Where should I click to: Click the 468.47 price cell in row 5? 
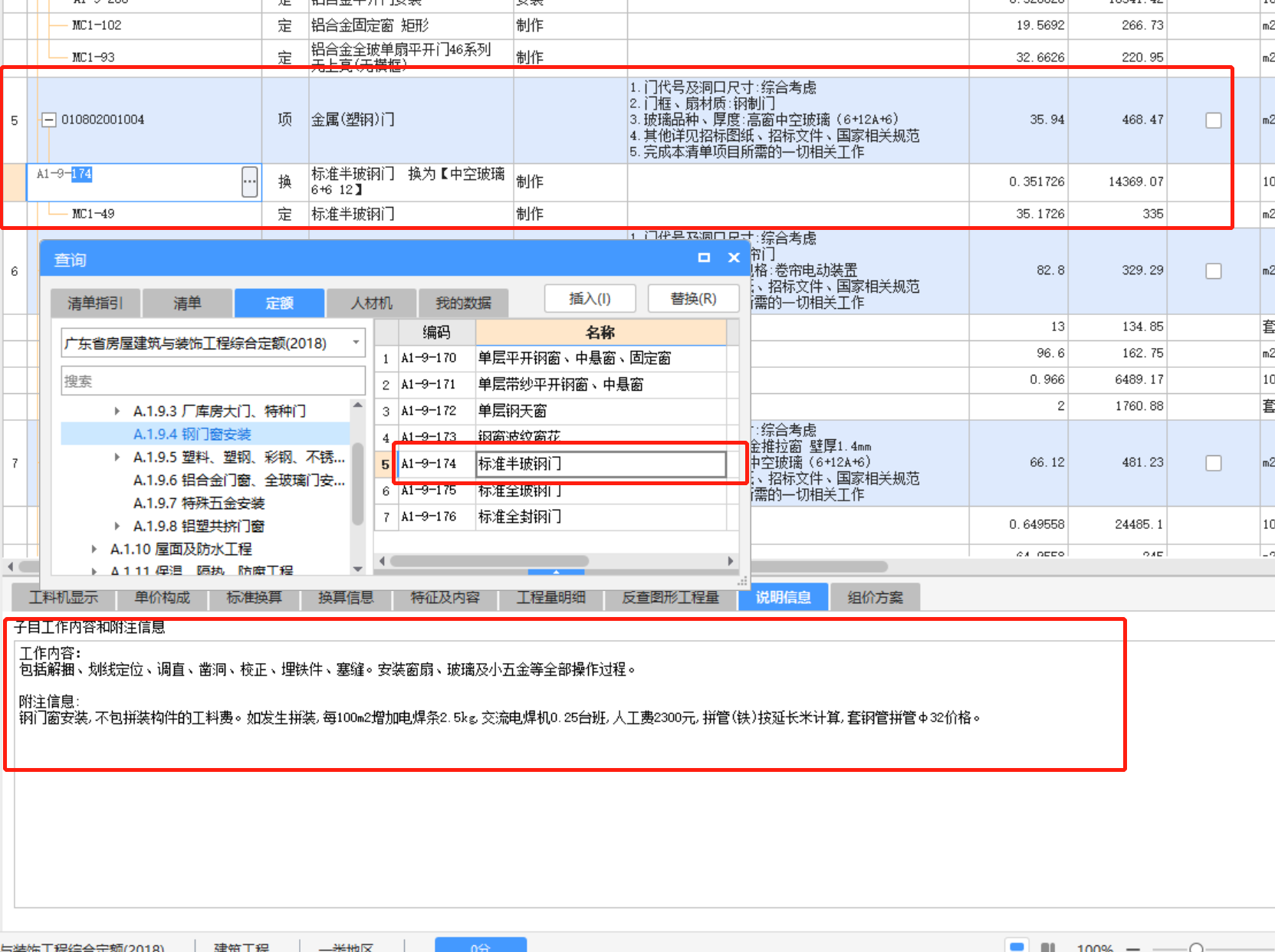point(1117,120)
